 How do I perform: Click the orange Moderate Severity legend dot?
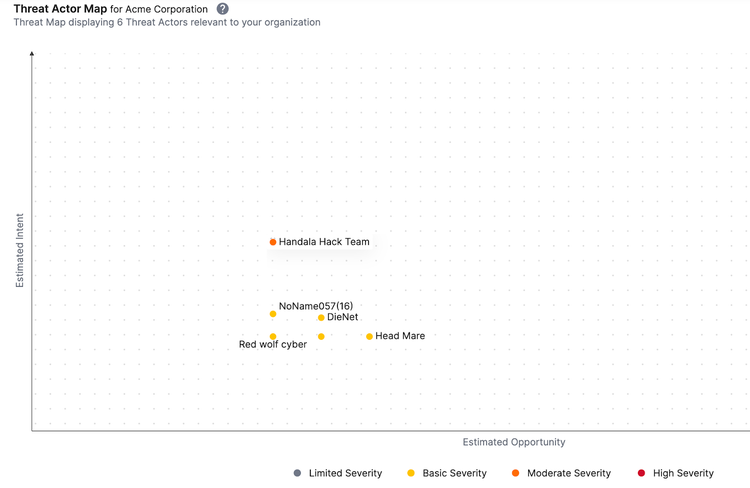coord(515,473)
